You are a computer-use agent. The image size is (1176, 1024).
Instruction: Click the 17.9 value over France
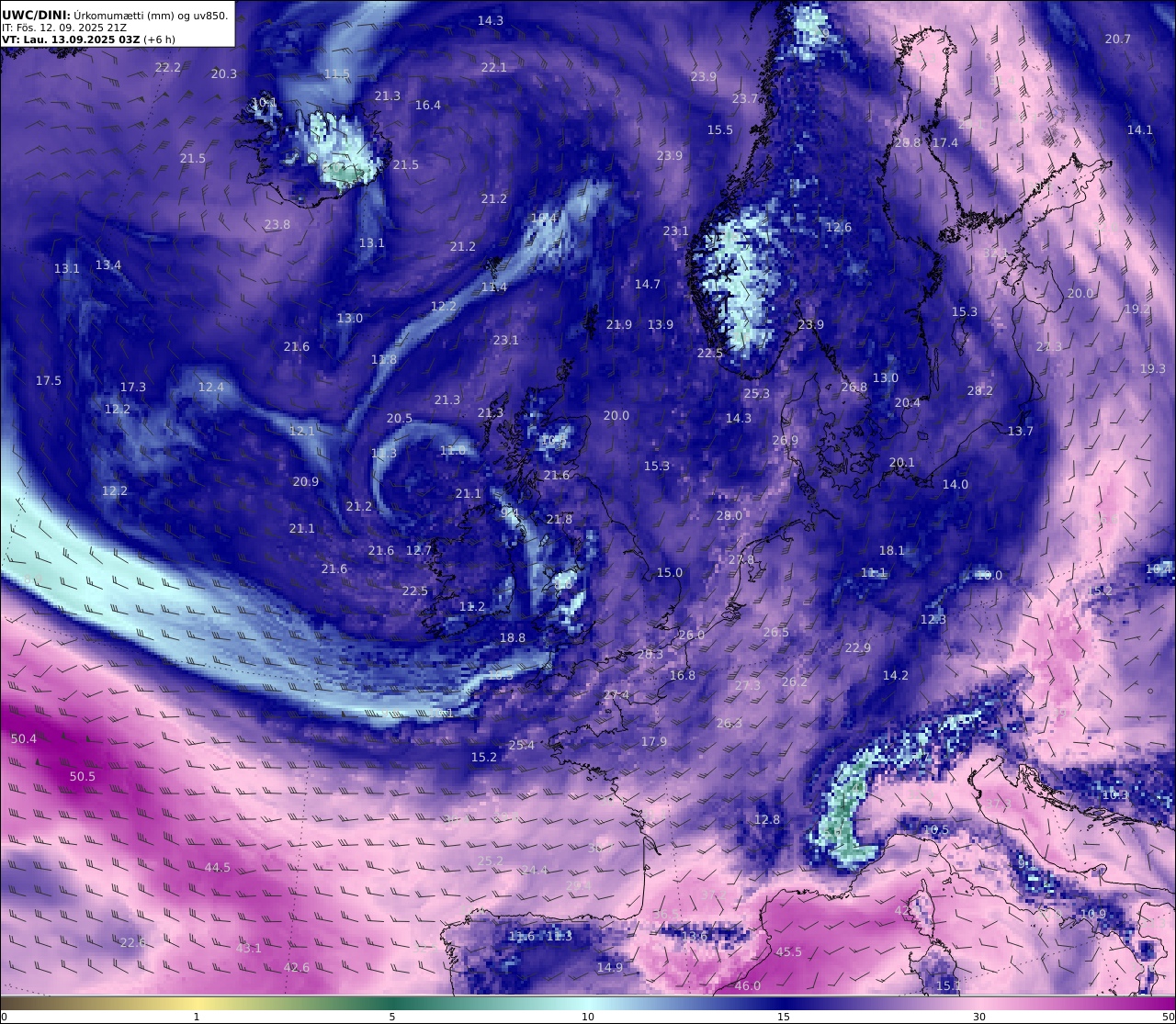(653, 741)
